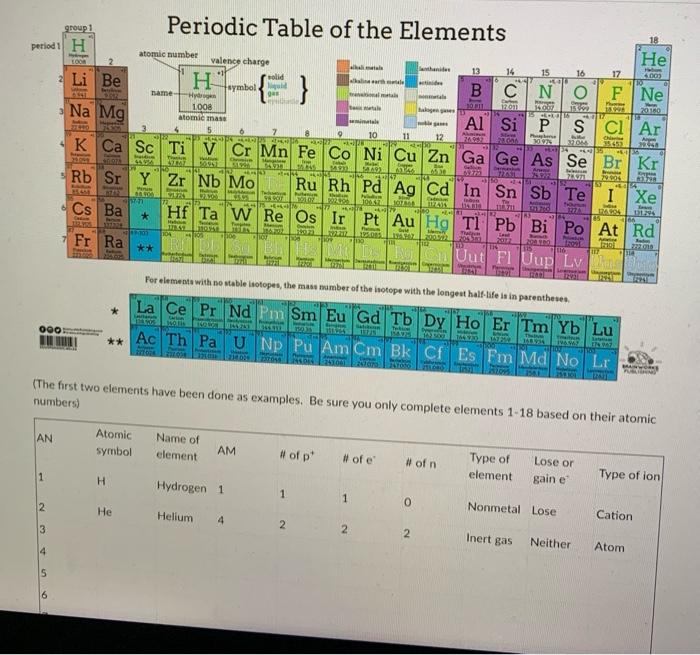Click the 'valence charge' label in the key
Image resolution: width=700 pixels, height=655 pixels.
240,61
